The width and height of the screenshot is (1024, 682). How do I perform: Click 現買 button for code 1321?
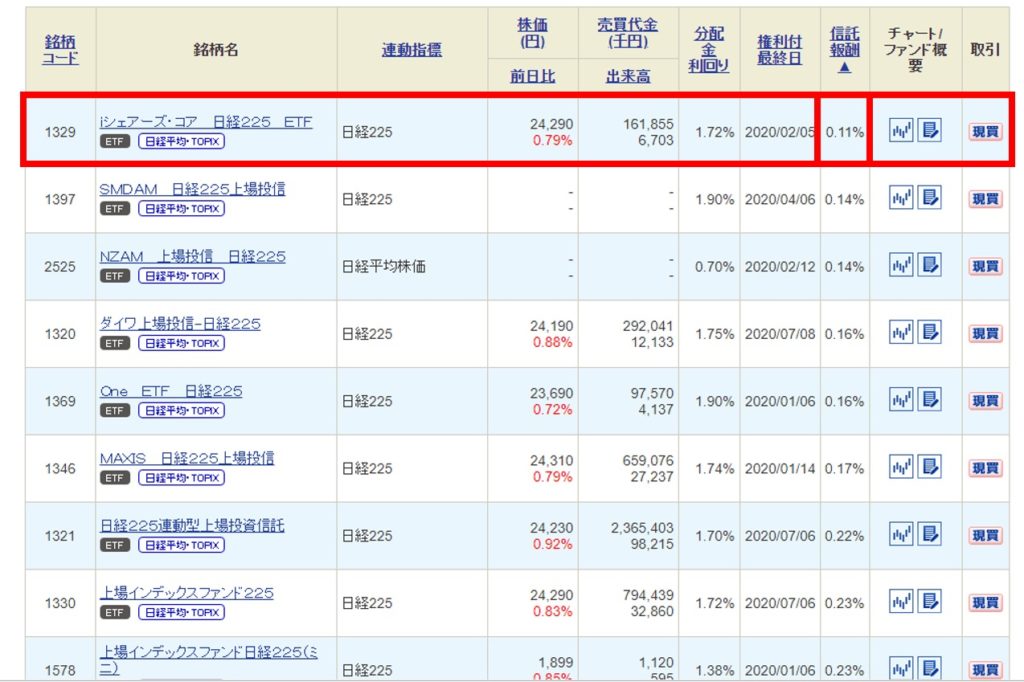(x=985, y=536)
